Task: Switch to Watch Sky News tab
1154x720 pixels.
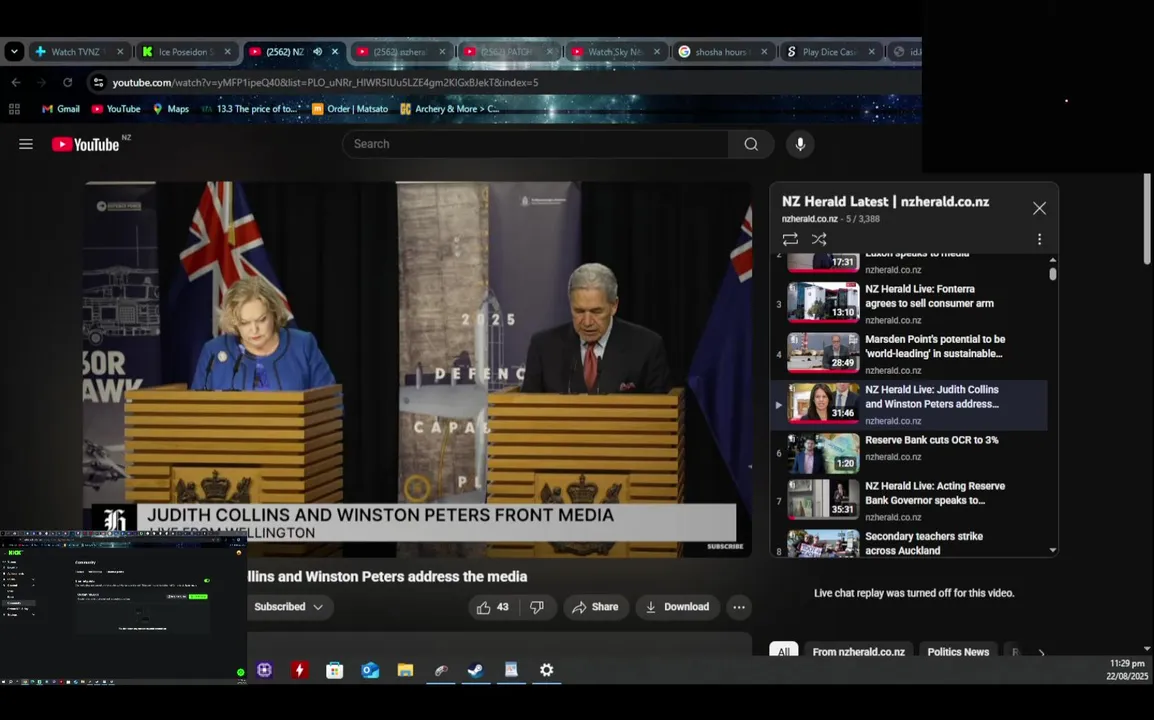Action: click(616, 52)
